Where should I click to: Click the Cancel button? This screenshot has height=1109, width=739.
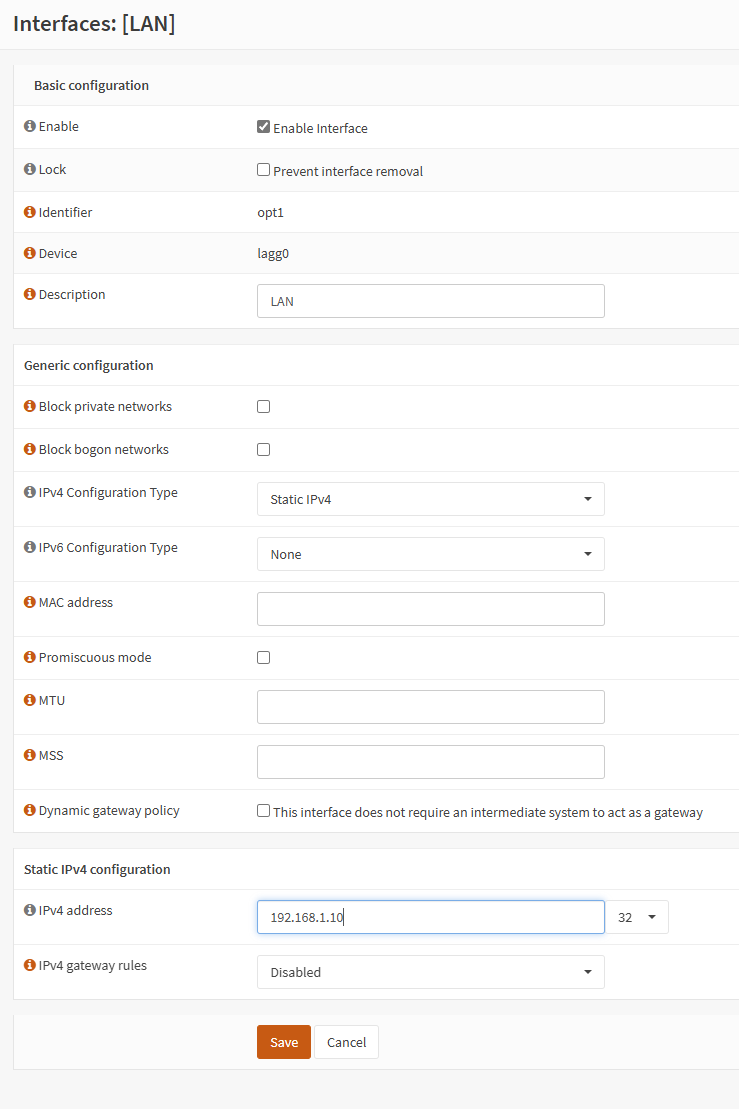(x=346, y=1042)
